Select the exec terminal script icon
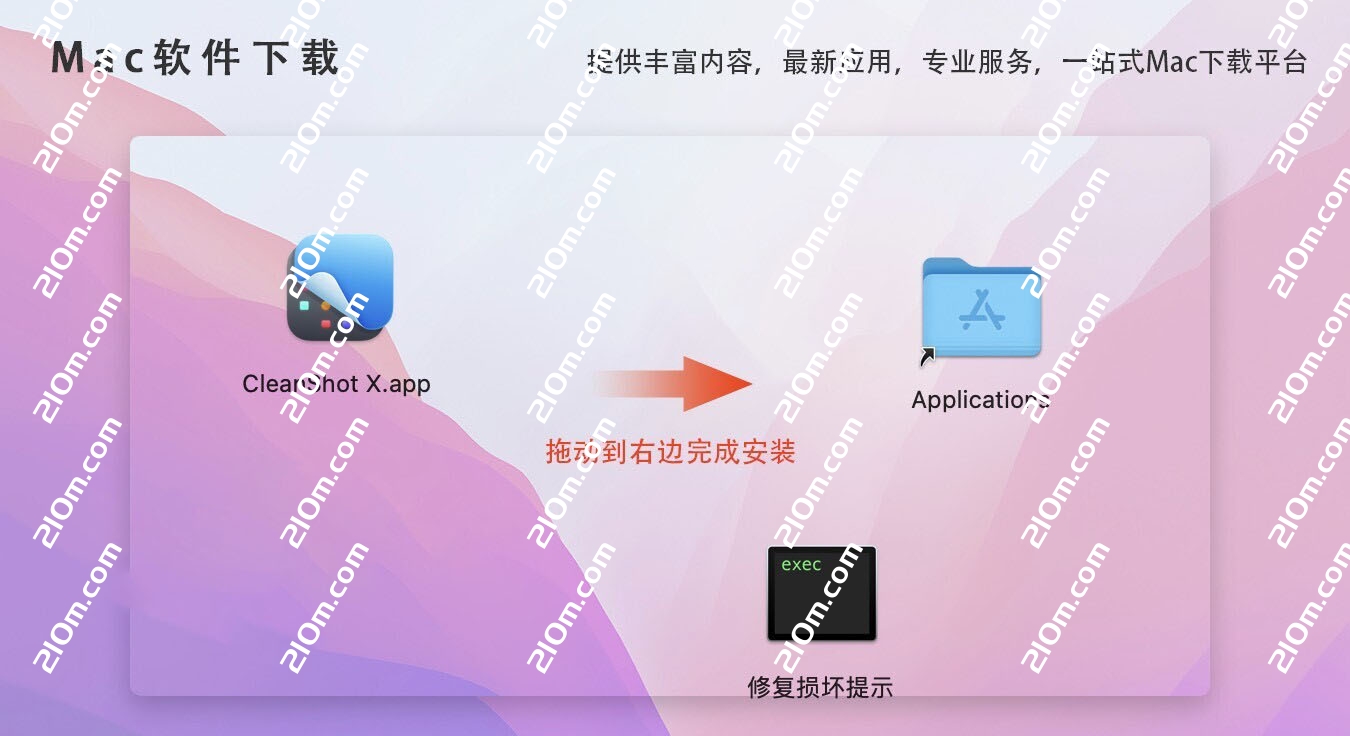The image size is (1350, 736). tap(822, 593)
